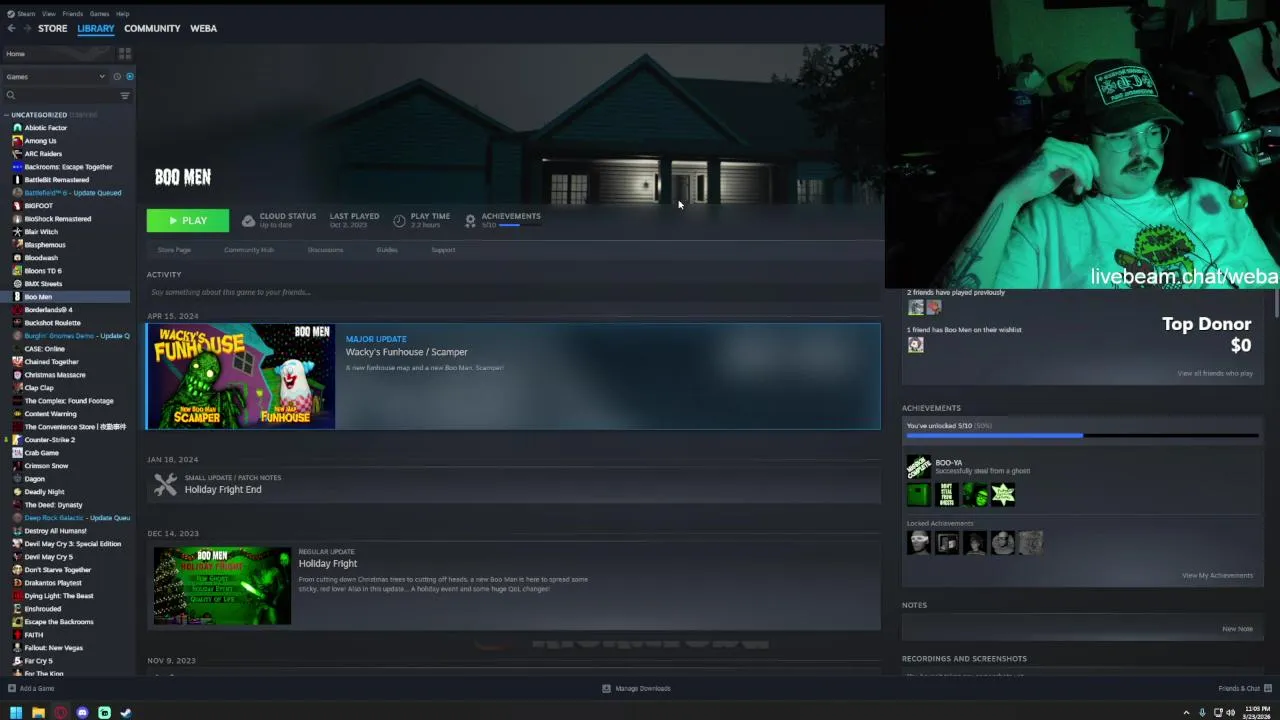Open the Holiday Fright update thumbnail

click(222, 586)
